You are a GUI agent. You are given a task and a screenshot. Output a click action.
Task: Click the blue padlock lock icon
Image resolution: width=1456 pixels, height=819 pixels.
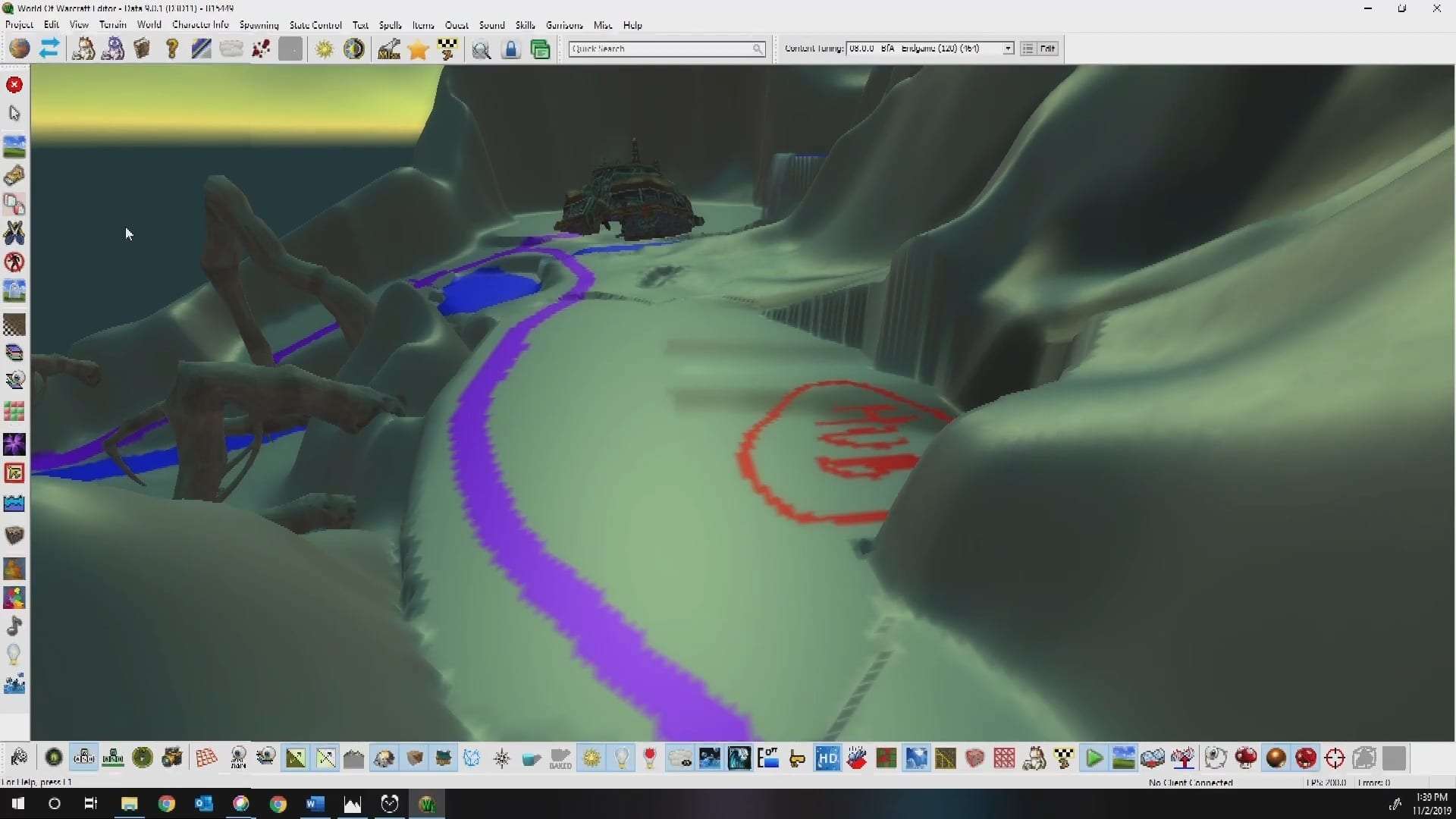coord(511,49)
